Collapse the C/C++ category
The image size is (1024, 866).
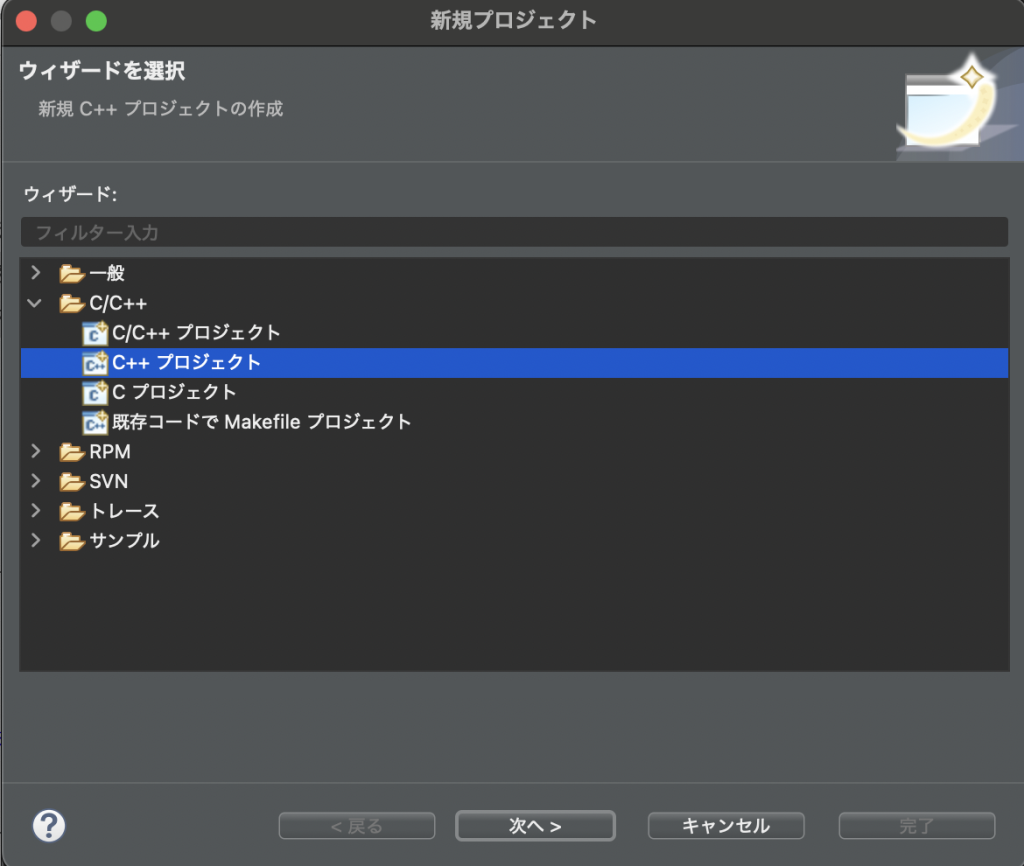coord(36,303)
